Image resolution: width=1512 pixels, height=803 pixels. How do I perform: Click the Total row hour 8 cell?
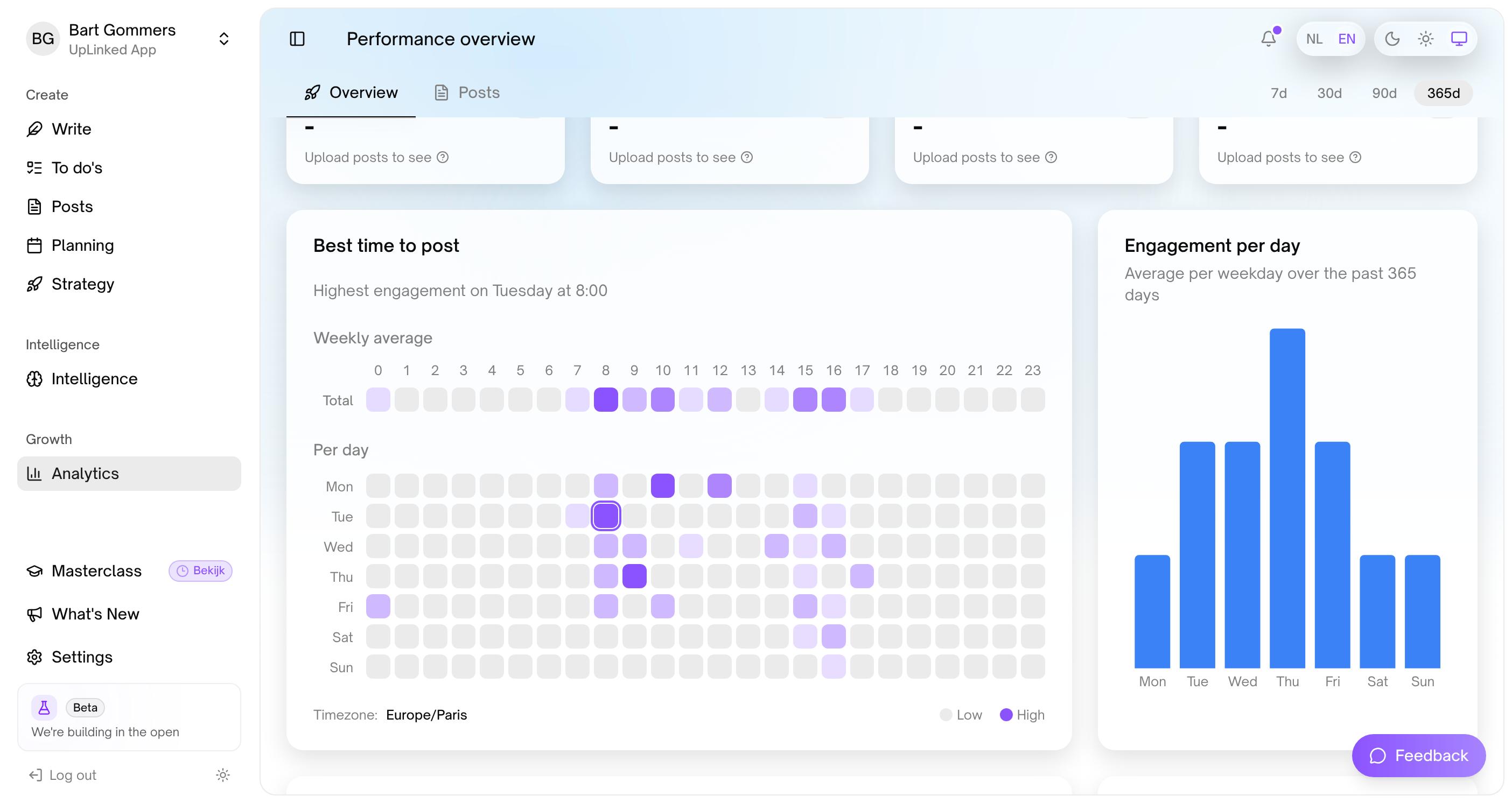[x=606, y=400]
